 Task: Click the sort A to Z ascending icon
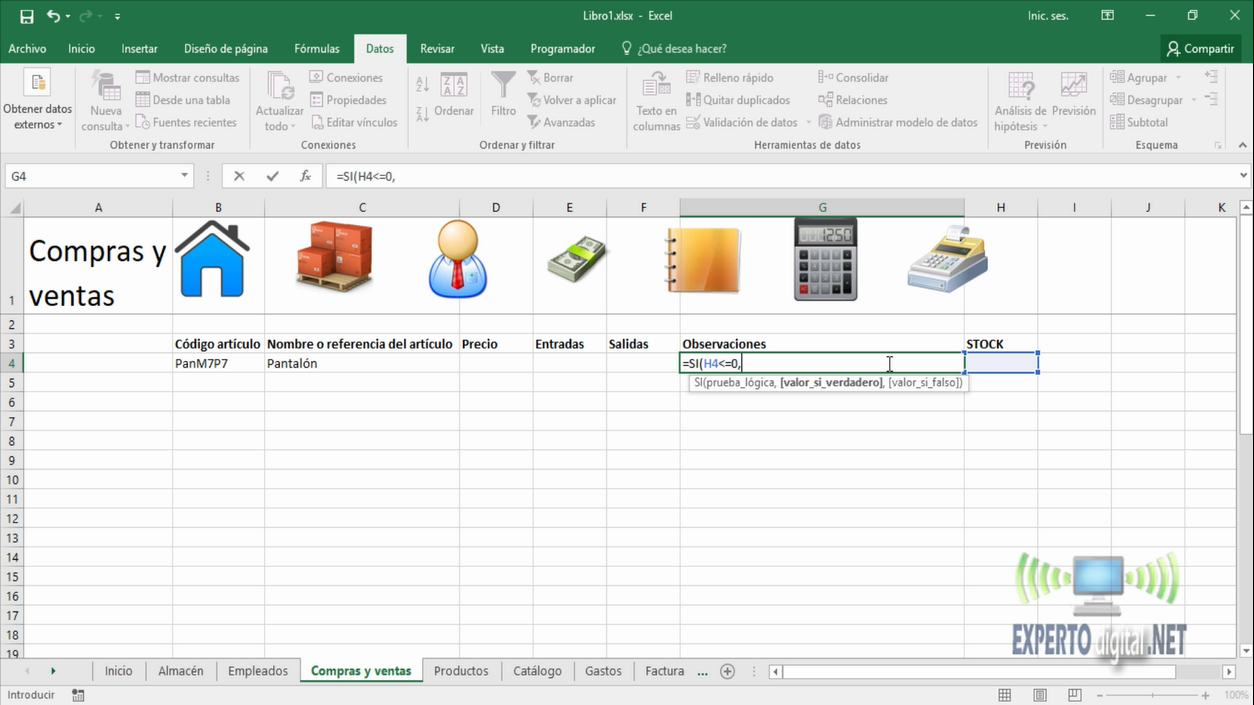tap(422, 85)
